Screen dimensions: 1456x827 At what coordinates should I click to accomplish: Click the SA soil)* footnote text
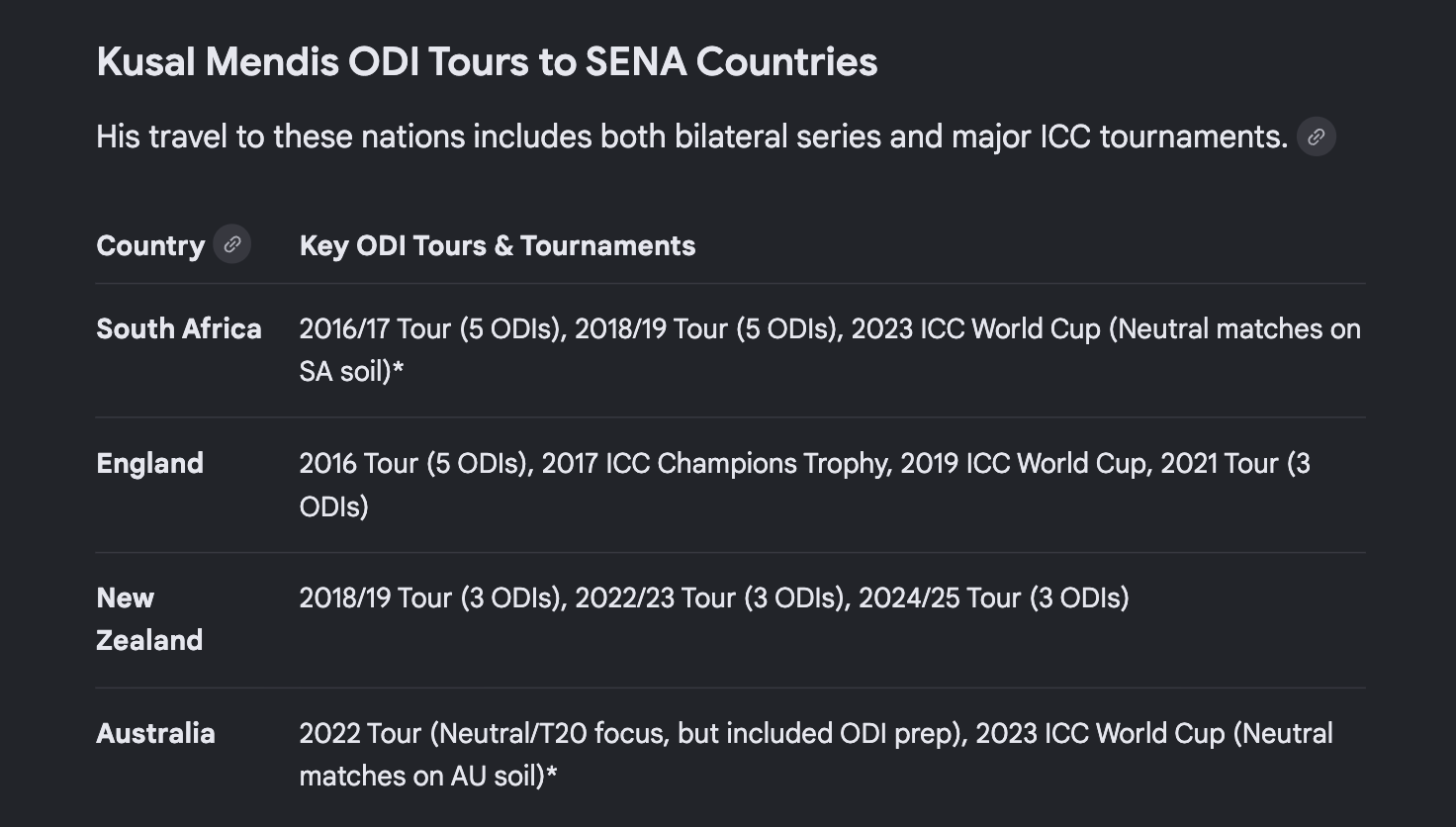click(x=352, y=371)
